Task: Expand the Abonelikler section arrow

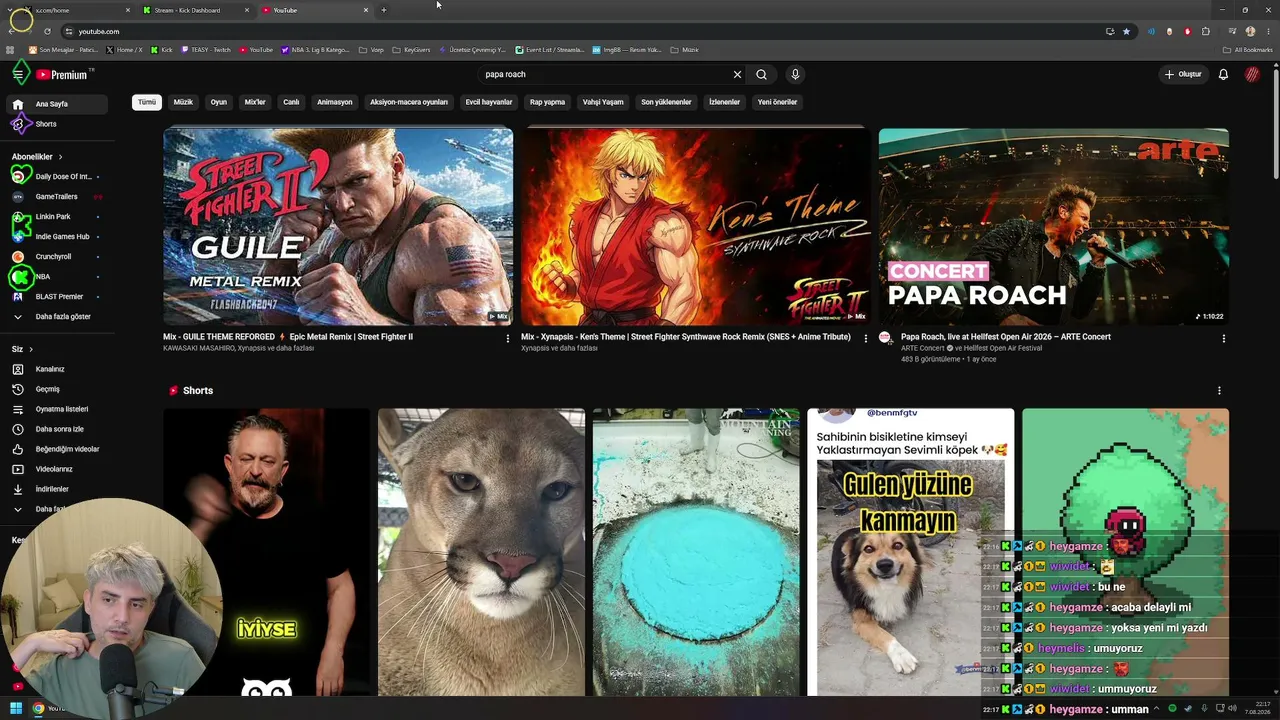Action: pyautogui.click(x=60, y=157)
